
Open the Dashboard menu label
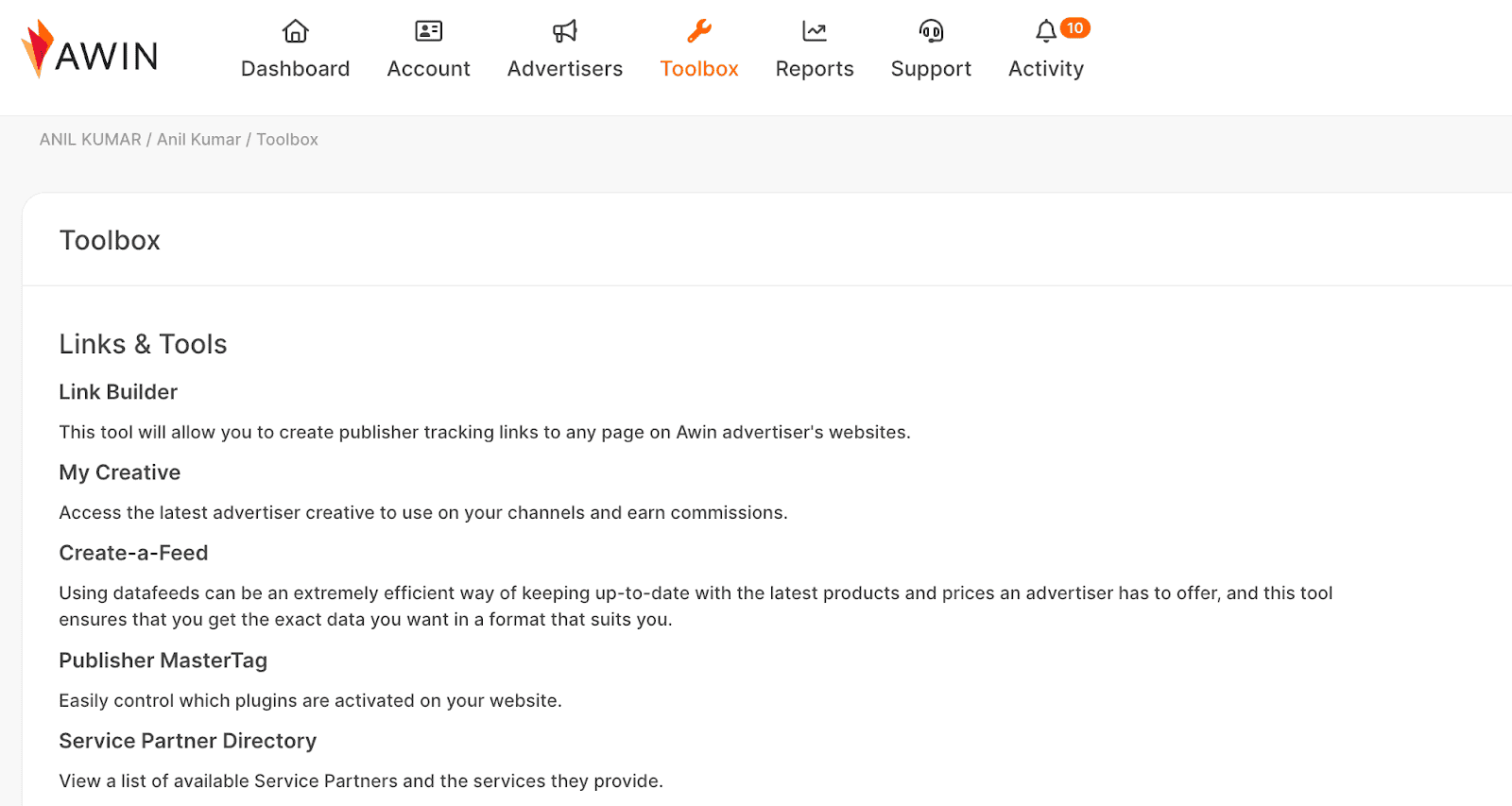(296, 69)
